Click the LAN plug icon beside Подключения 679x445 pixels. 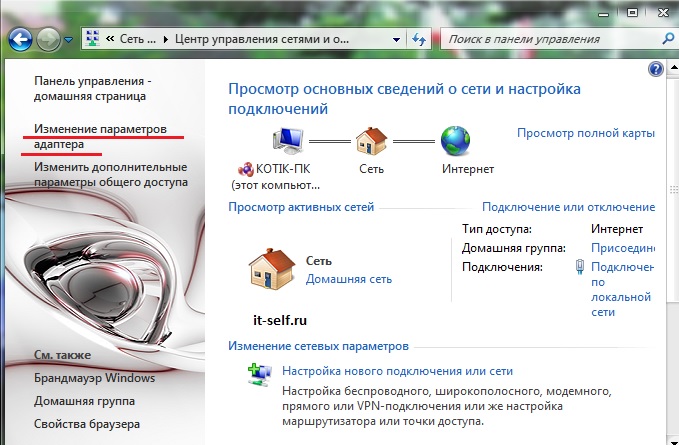(x=580, y=267)
